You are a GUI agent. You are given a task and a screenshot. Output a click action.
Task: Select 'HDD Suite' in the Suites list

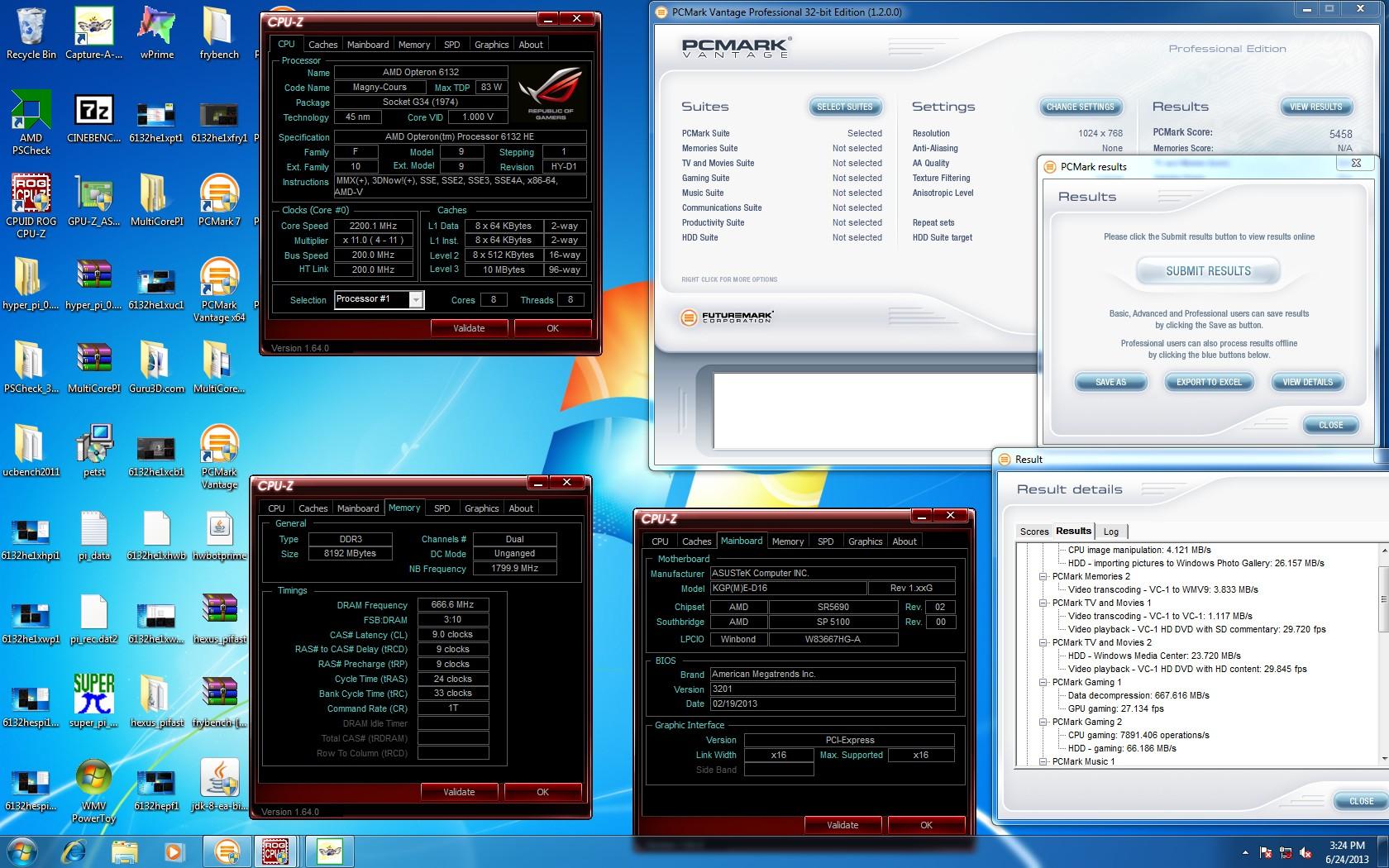[699, 237]
